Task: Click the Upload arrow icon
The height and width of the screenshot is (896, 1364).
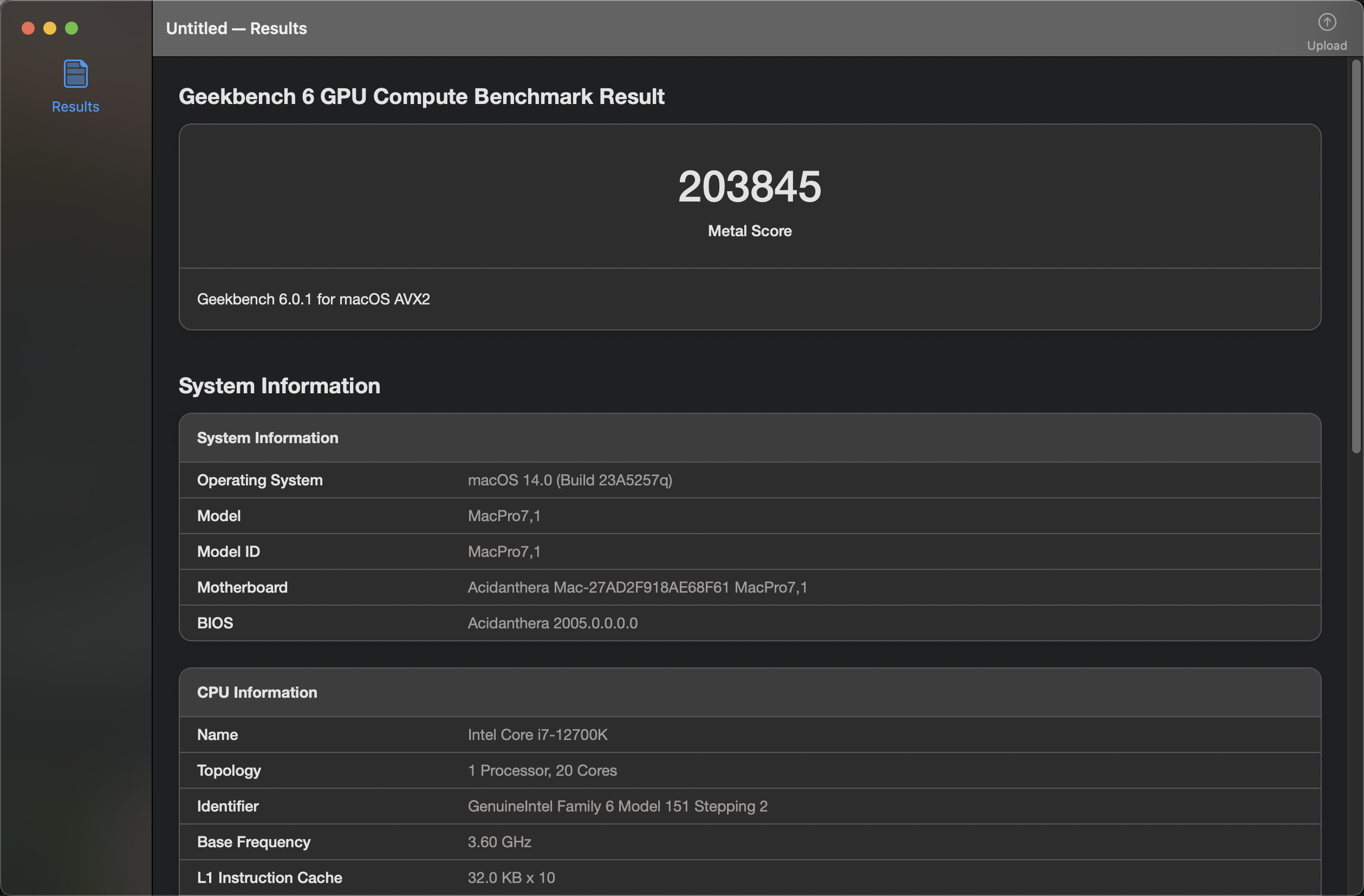Action: coord(1326,22)
